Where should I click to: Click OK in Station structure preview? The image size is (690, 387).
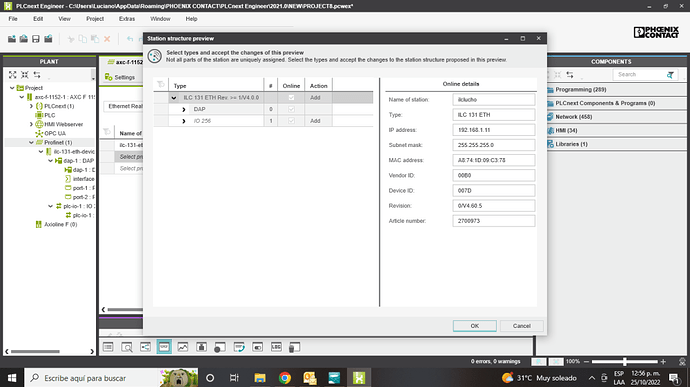click(x=475, y=326)
